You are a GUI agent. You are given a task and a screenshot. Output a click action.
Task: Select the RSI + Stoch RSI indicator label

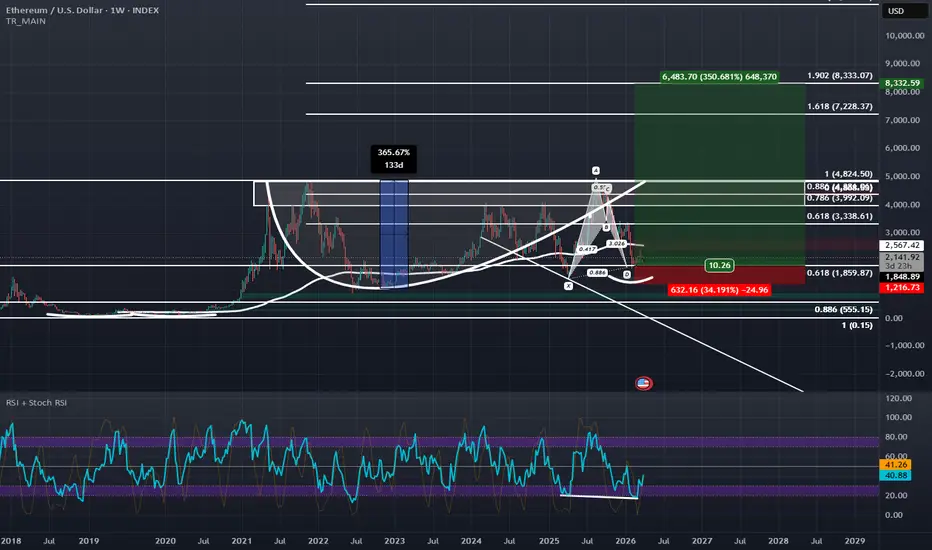[36, 403]
